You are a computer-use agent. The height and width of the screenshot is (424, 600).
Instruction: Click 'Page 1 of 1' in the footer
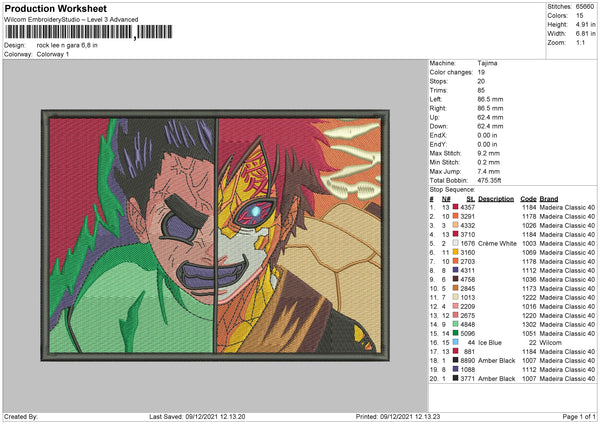coord(579,417)
